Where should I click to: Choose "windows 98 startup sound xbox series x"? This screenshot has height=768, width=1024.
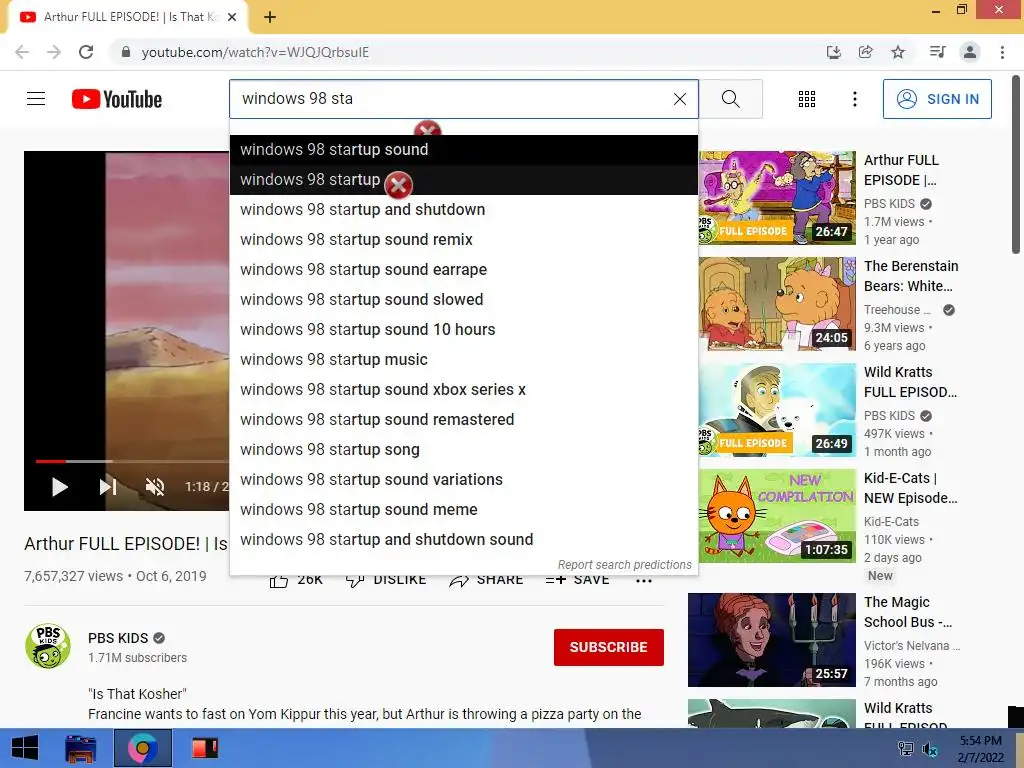coord(464,390)
